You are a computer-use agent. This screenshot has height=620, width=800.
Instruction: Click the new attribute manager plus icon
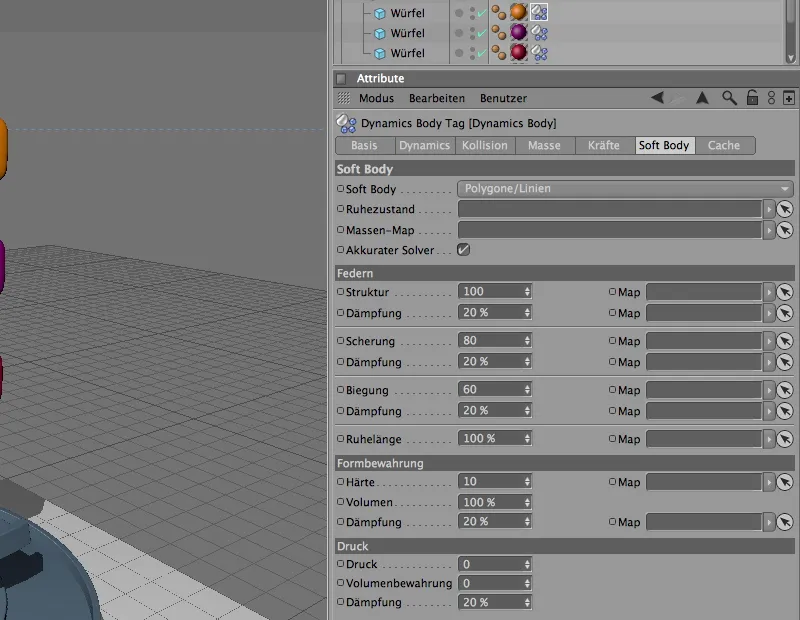[x=789, y=97]
